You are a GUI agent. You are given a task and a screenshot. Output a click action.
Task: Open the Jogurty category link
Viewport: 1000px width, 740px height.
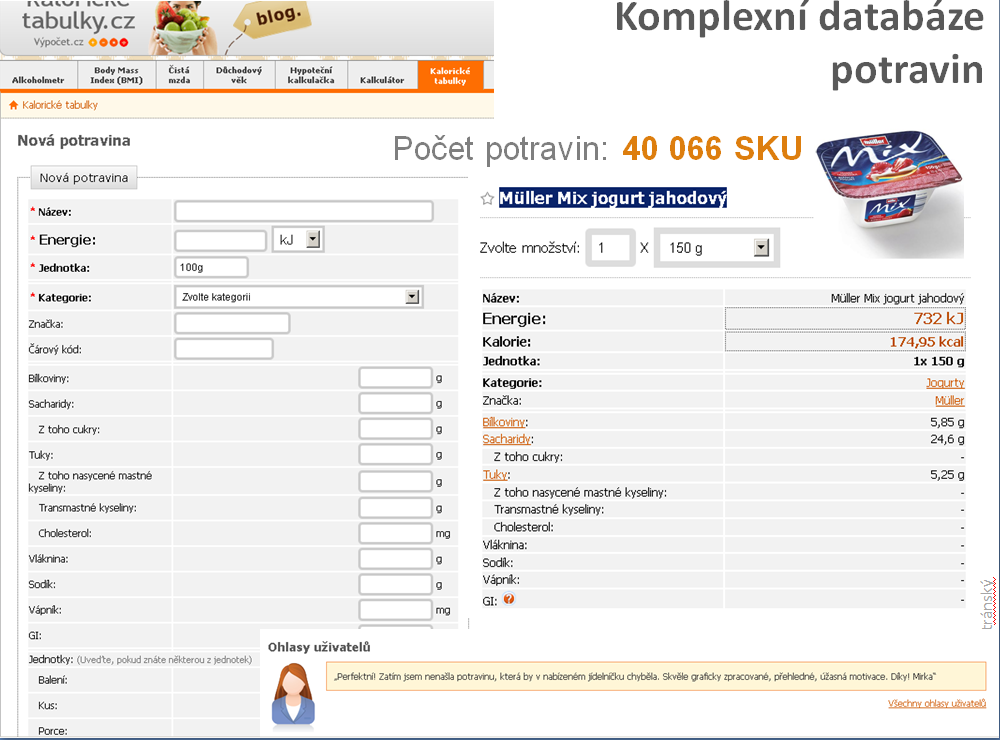point(945,383)
